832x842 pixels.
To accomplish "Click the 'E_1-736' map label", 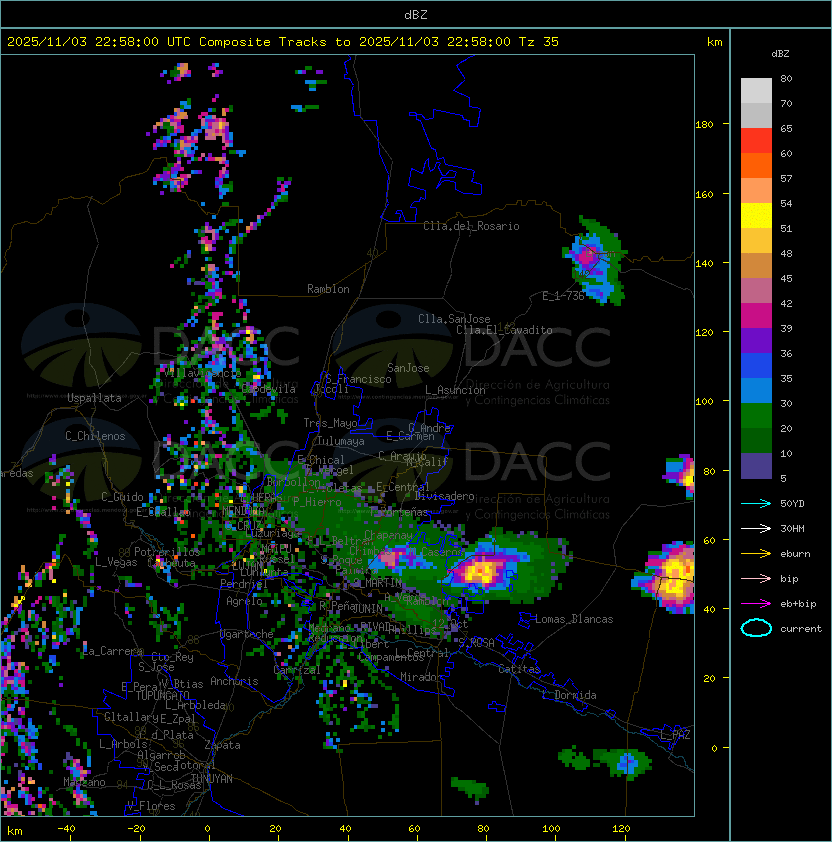I will 563,296.
